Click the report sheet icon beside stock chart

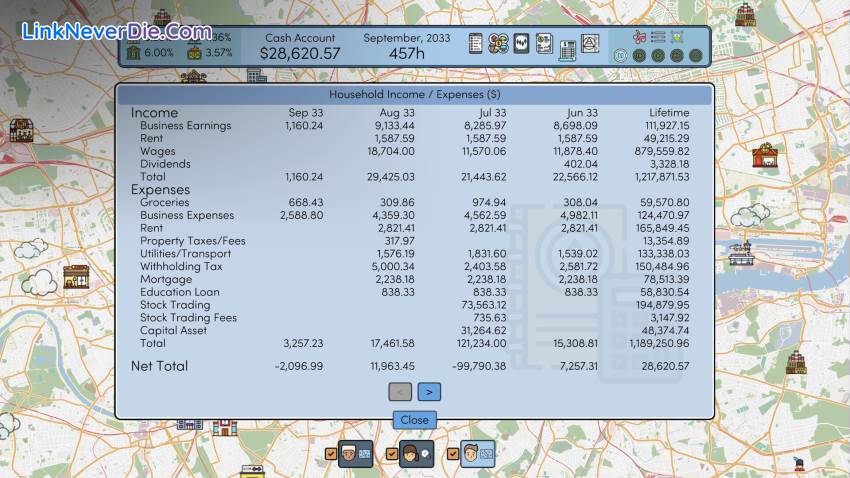[544, 42]
